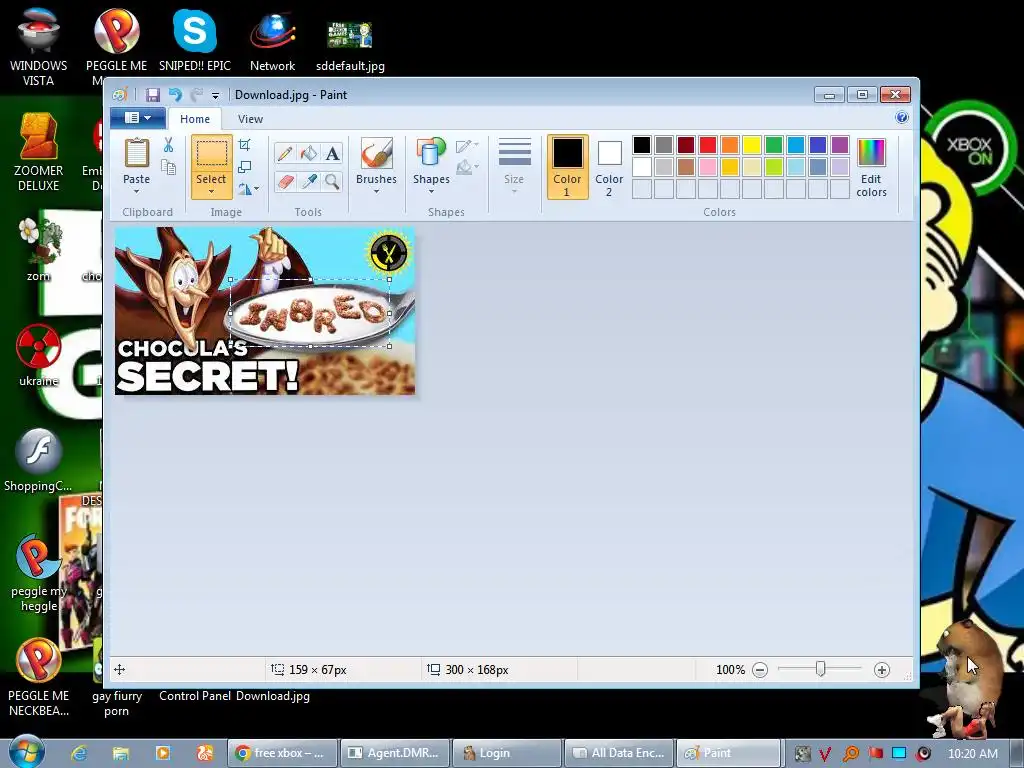Open Skype desktop shortcut
This screenshot has height=768, width=1024.
(x=195, y=40)
